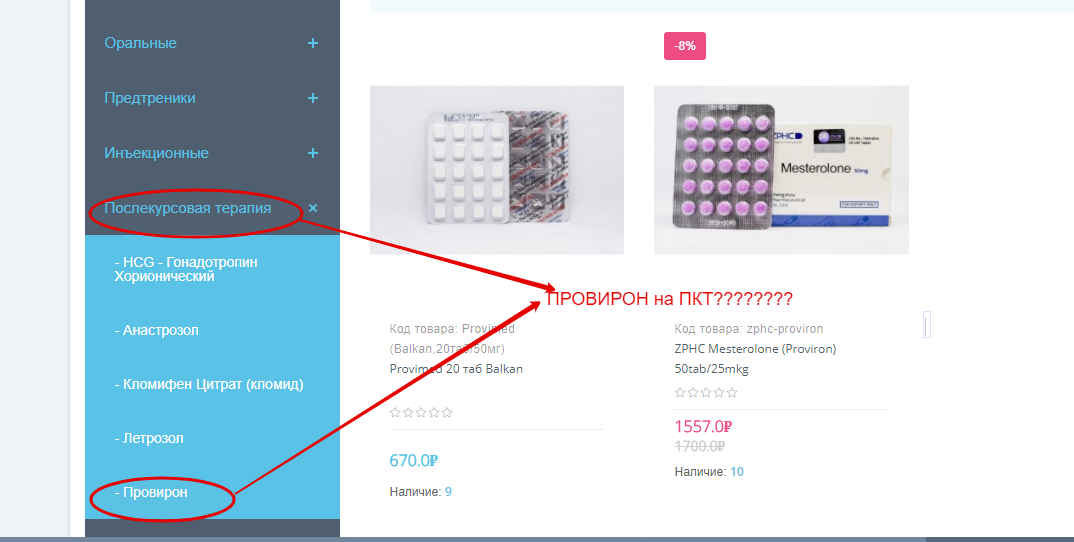Expand the Оральные category plus icon
The width and height of the screenshot is (1074, 542).
312,43
